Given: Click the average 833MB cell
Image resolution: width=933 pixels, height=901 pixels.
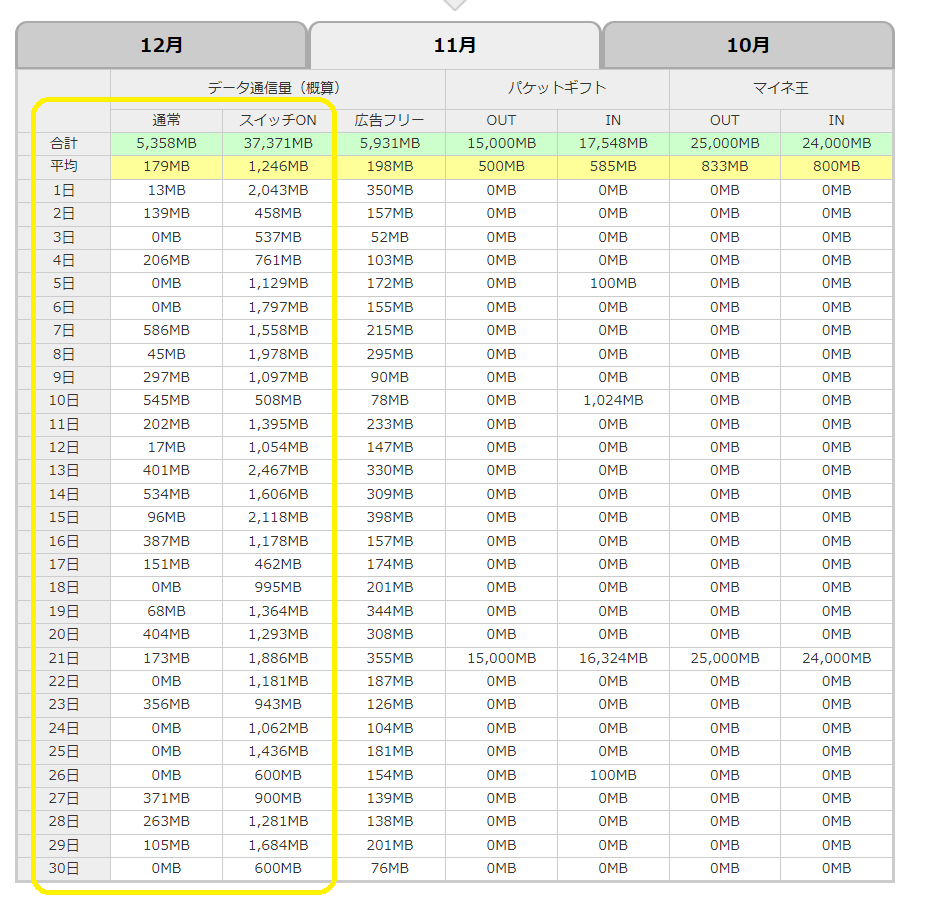Looking at the screenshot, I should pyautogui.click(x=725, y=167).
